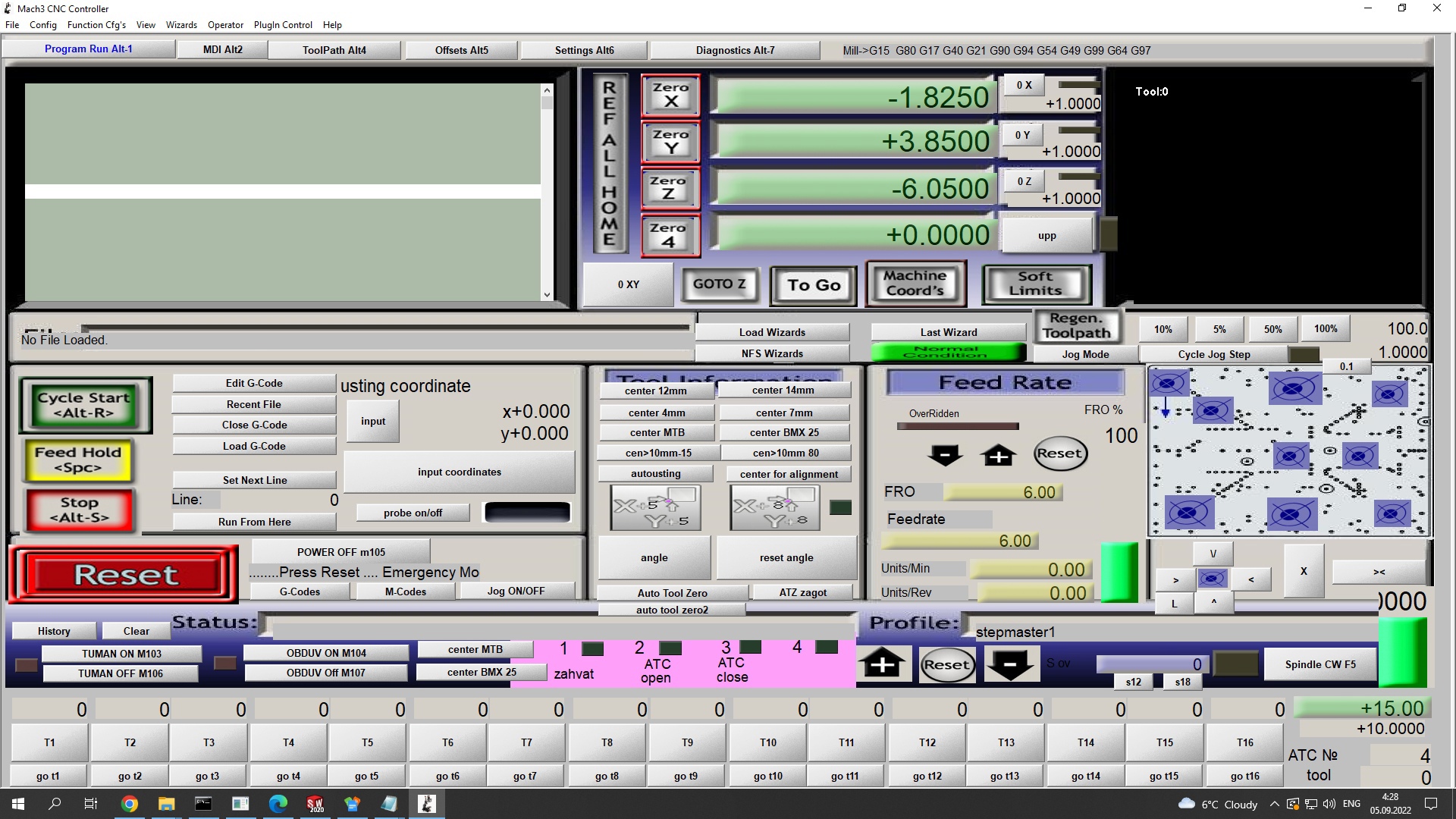Open the Config menu

coord(43,24)
